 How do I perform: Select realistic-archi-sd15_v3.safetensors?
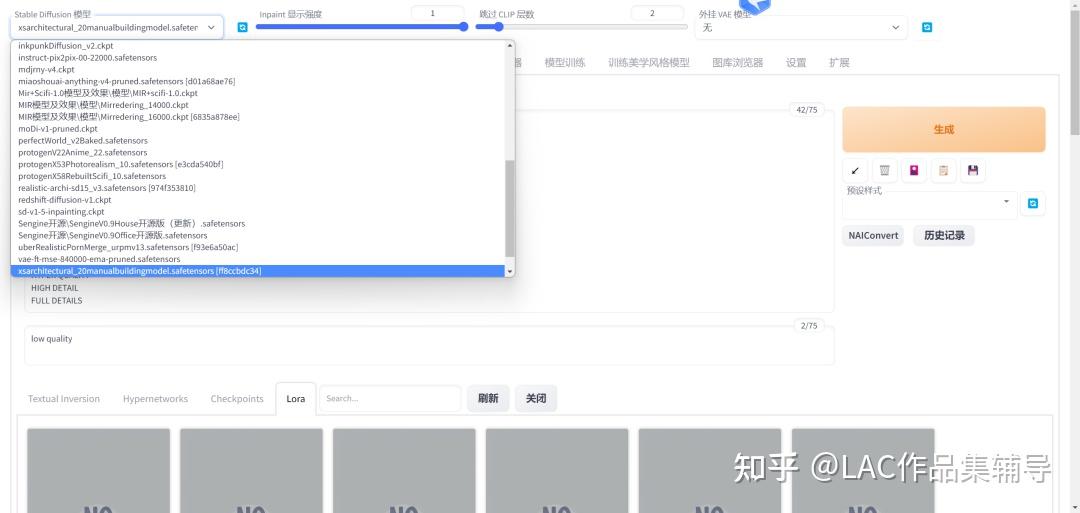click(258, 188)
